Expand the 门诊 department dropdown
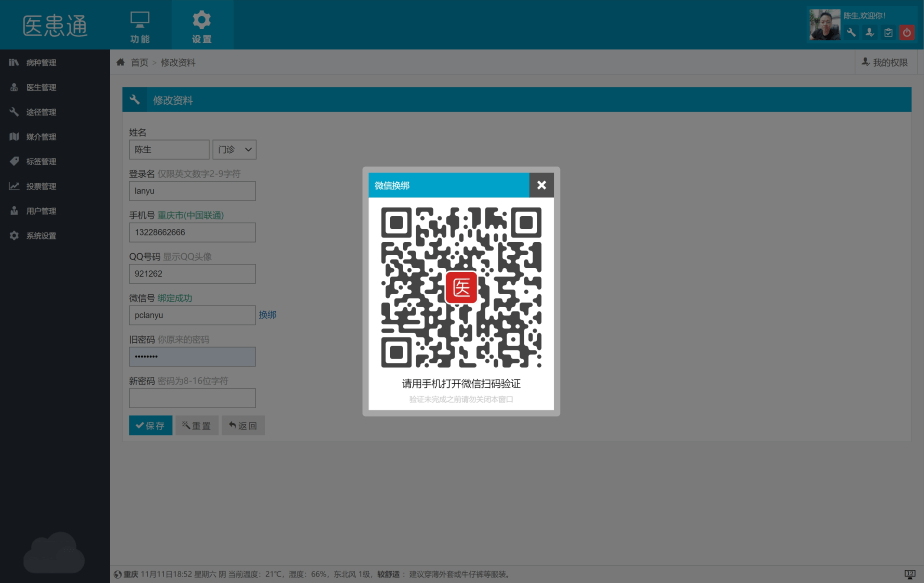The width and height of the screenshot is (924, 583). [235, 150]
